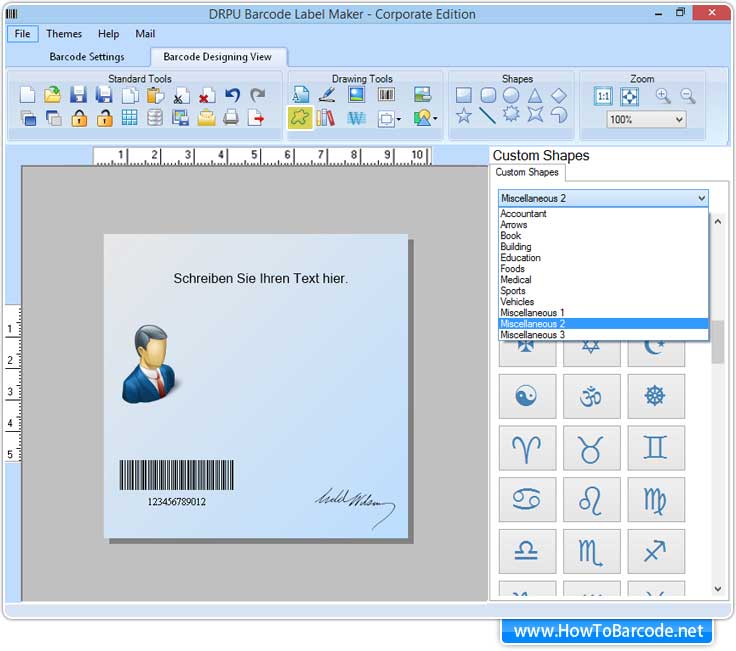Insert the Gemini zodiac custom shape

[x=656, y=448]
